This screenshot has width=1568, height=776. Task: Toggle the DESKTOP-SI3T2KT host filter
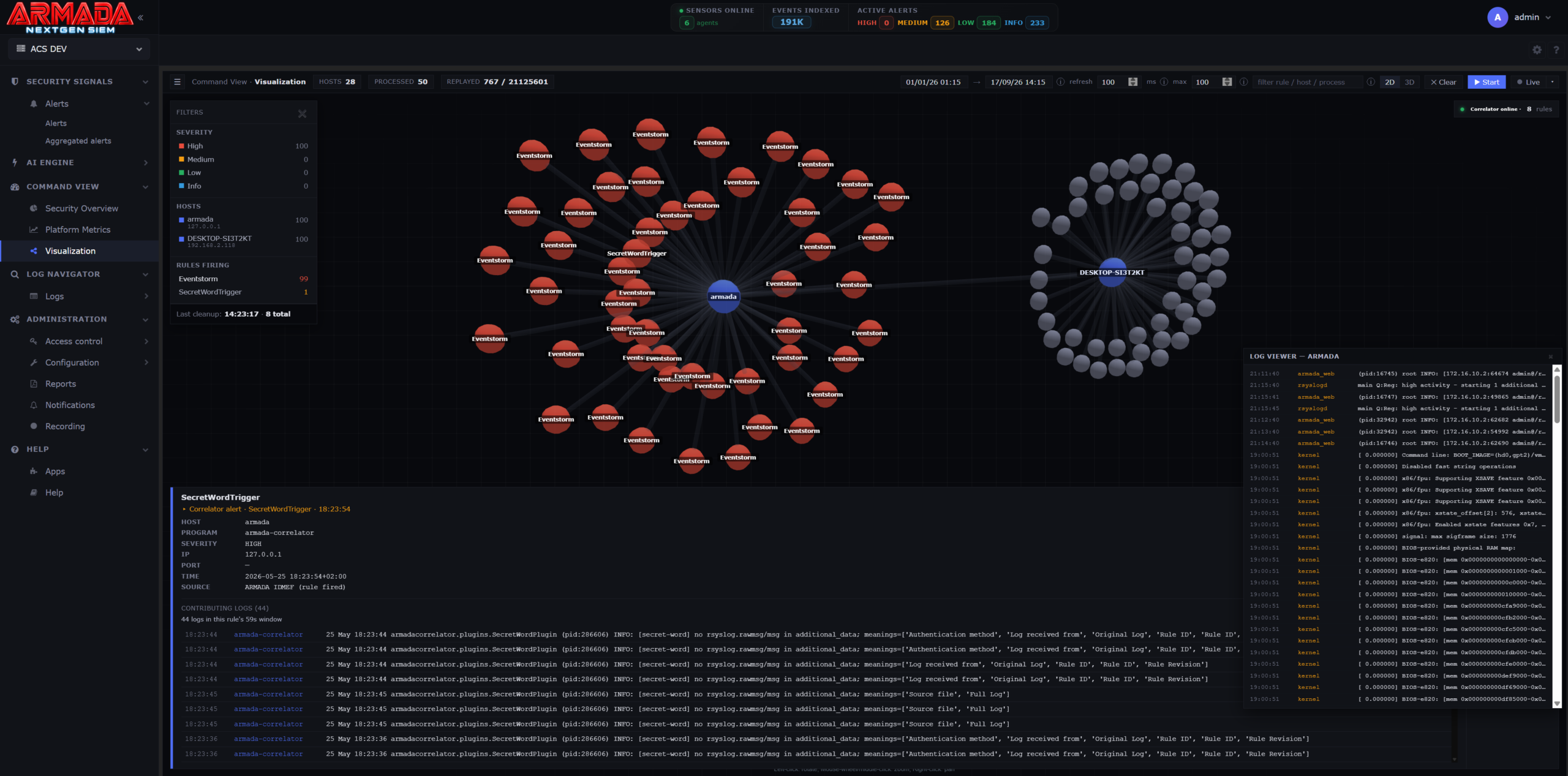tap(243, 241)
